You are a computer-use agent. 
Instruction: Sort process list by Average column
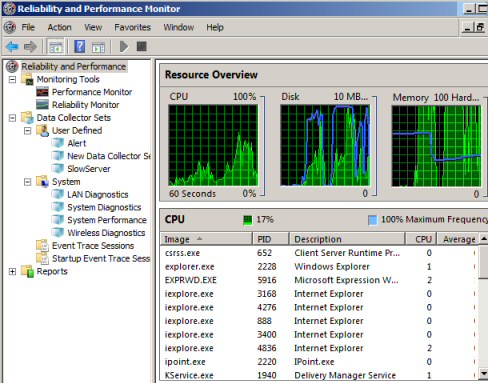tap(458, 239)
